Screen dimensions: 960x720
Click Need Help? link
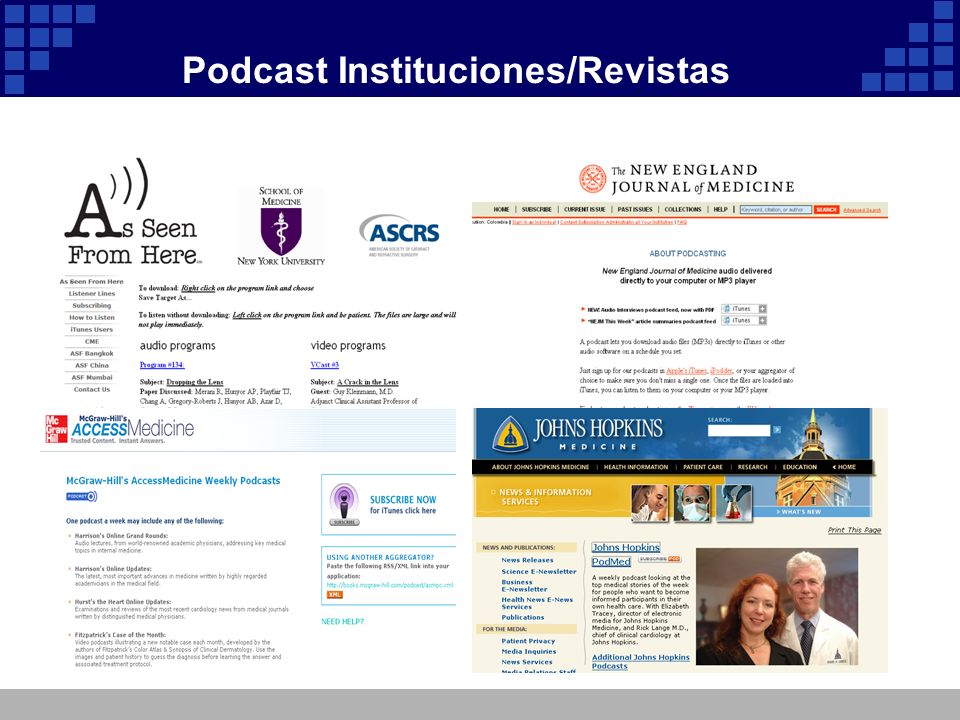click(x=342, y=621)
